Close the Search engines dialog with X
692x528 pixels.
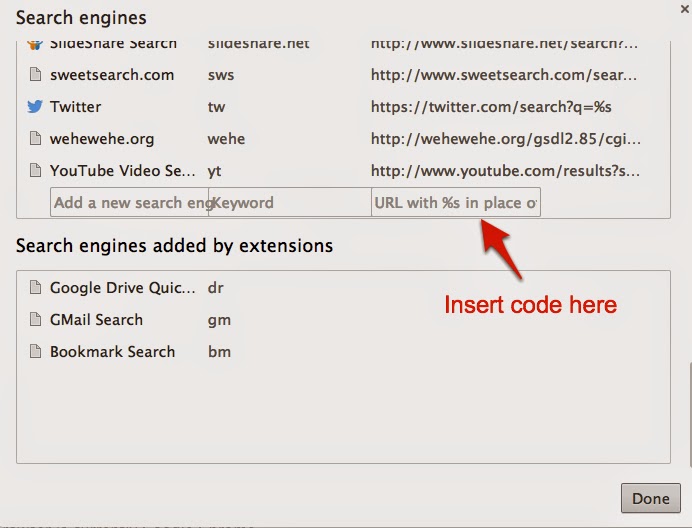[684, 9]
